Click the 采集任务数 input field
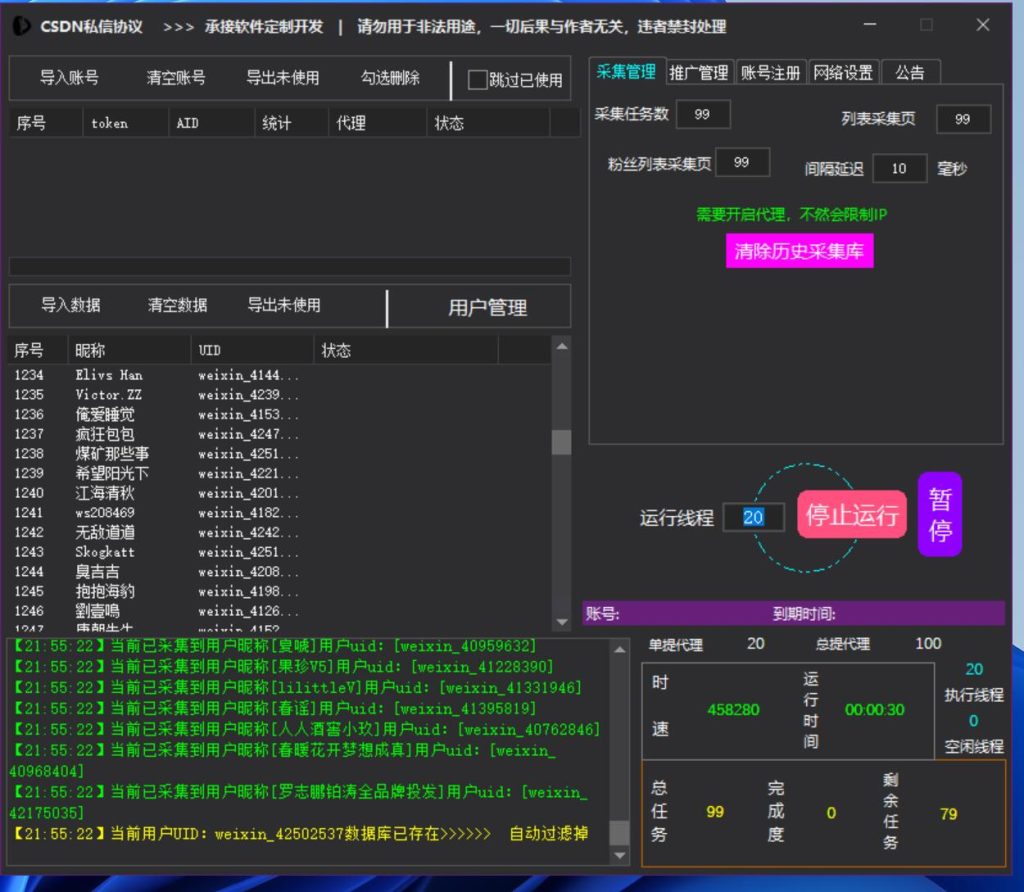The image size is (1024, 892). pyautogui.click(x=702, y=115)
